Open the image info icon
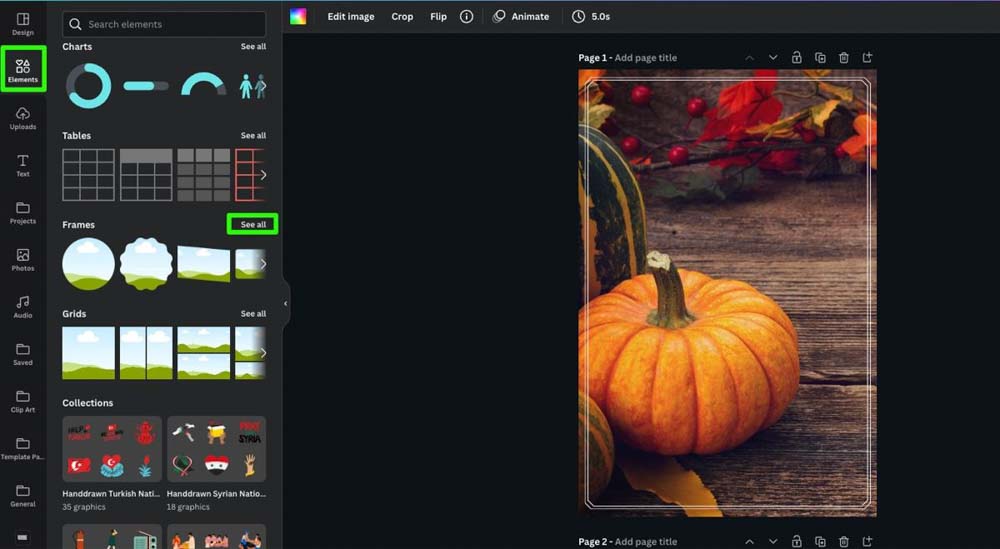Image resolution: width=1000 pixels, height=549 pixels. click(x=467, y=17)
